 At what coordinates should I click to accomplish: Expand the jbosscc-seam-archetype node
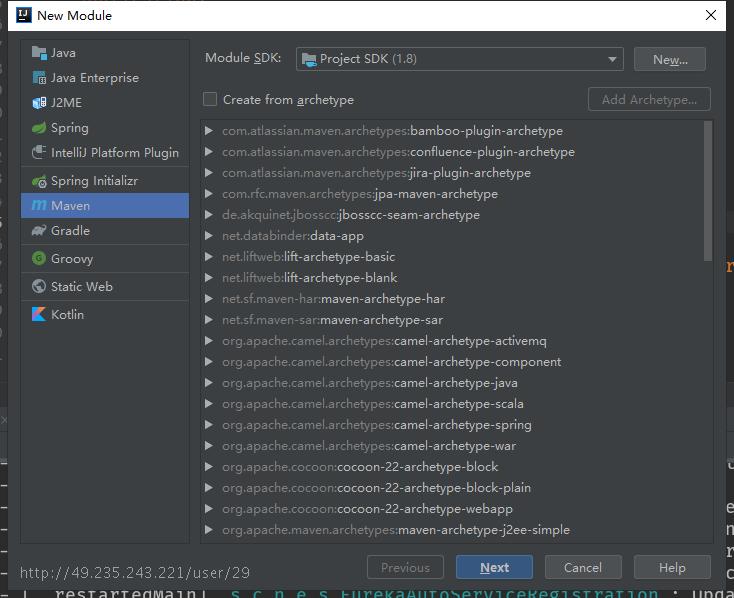(x=209, y=215)
